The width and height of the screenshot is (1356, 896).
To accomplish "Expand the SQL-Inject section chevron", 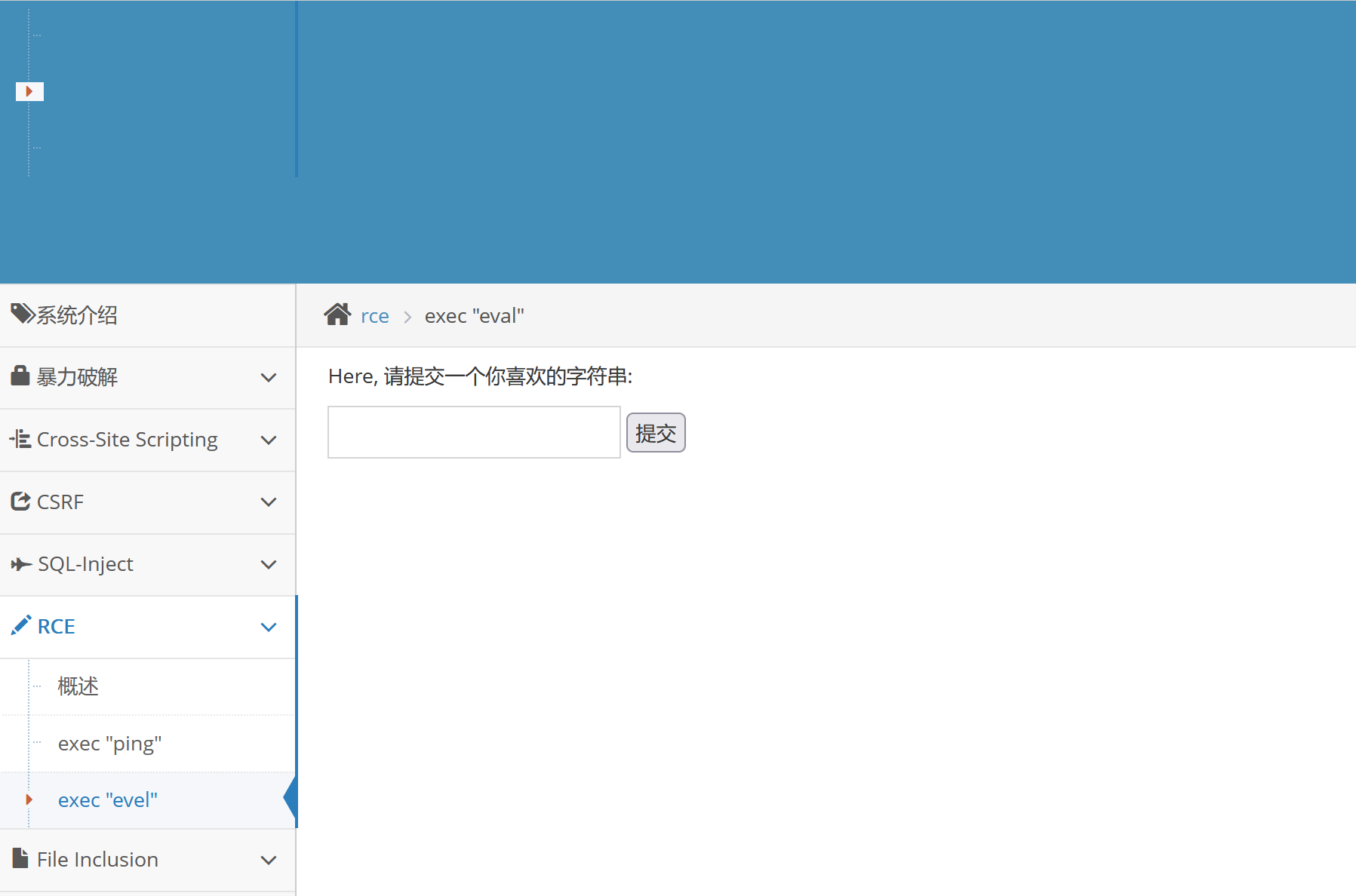I will point(269,565).
